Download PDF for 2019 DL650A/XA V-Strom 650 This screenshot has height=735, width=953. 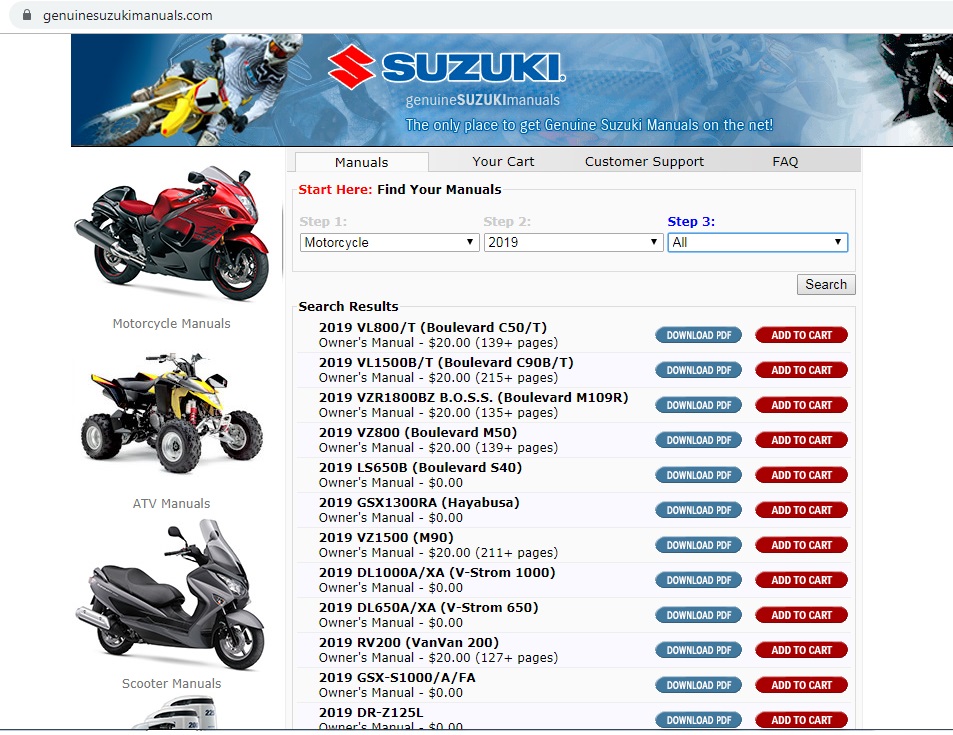[698, 615]
